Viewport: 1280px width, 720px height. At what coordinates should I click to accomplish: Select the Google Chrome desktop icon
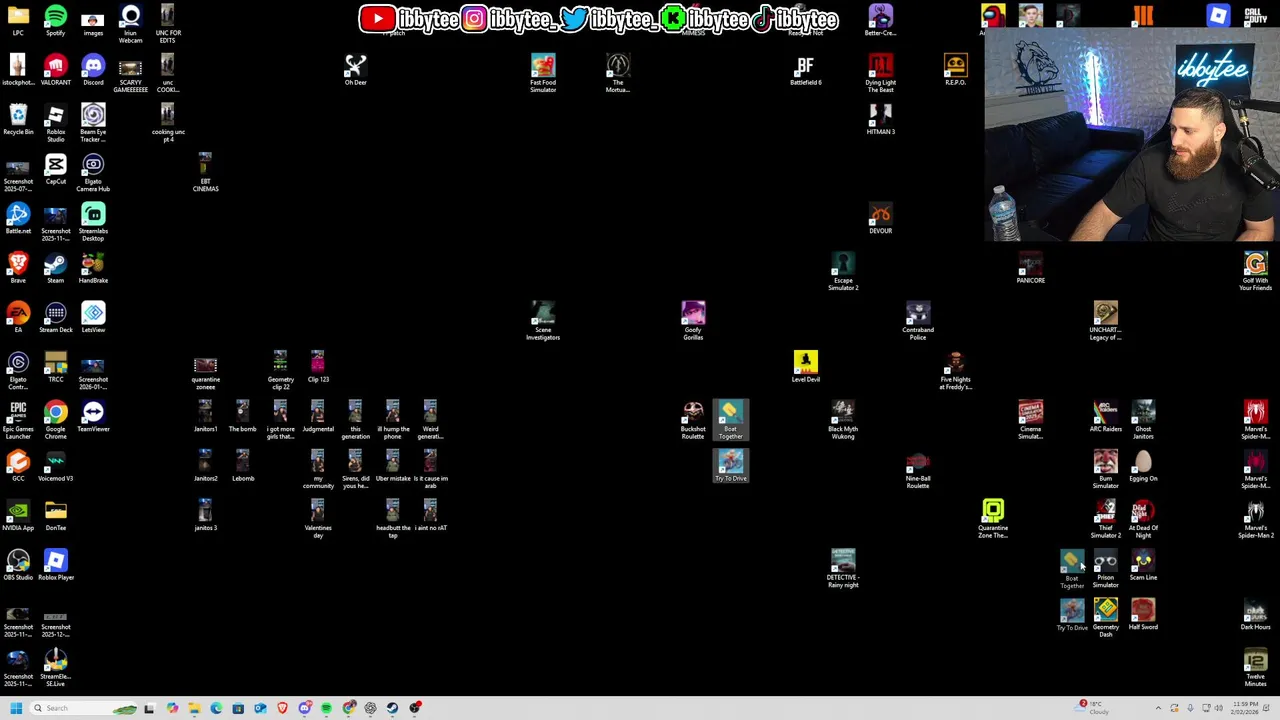(55, 421)
